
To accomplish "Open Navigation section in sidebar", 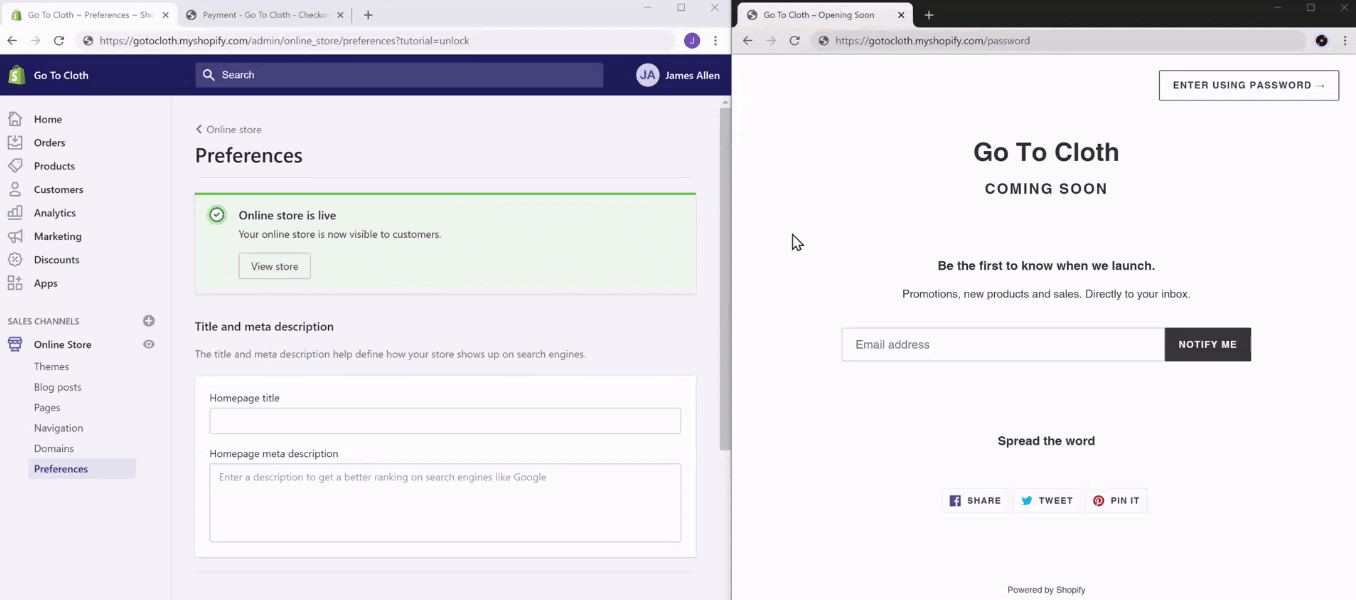I will [58, 428].
